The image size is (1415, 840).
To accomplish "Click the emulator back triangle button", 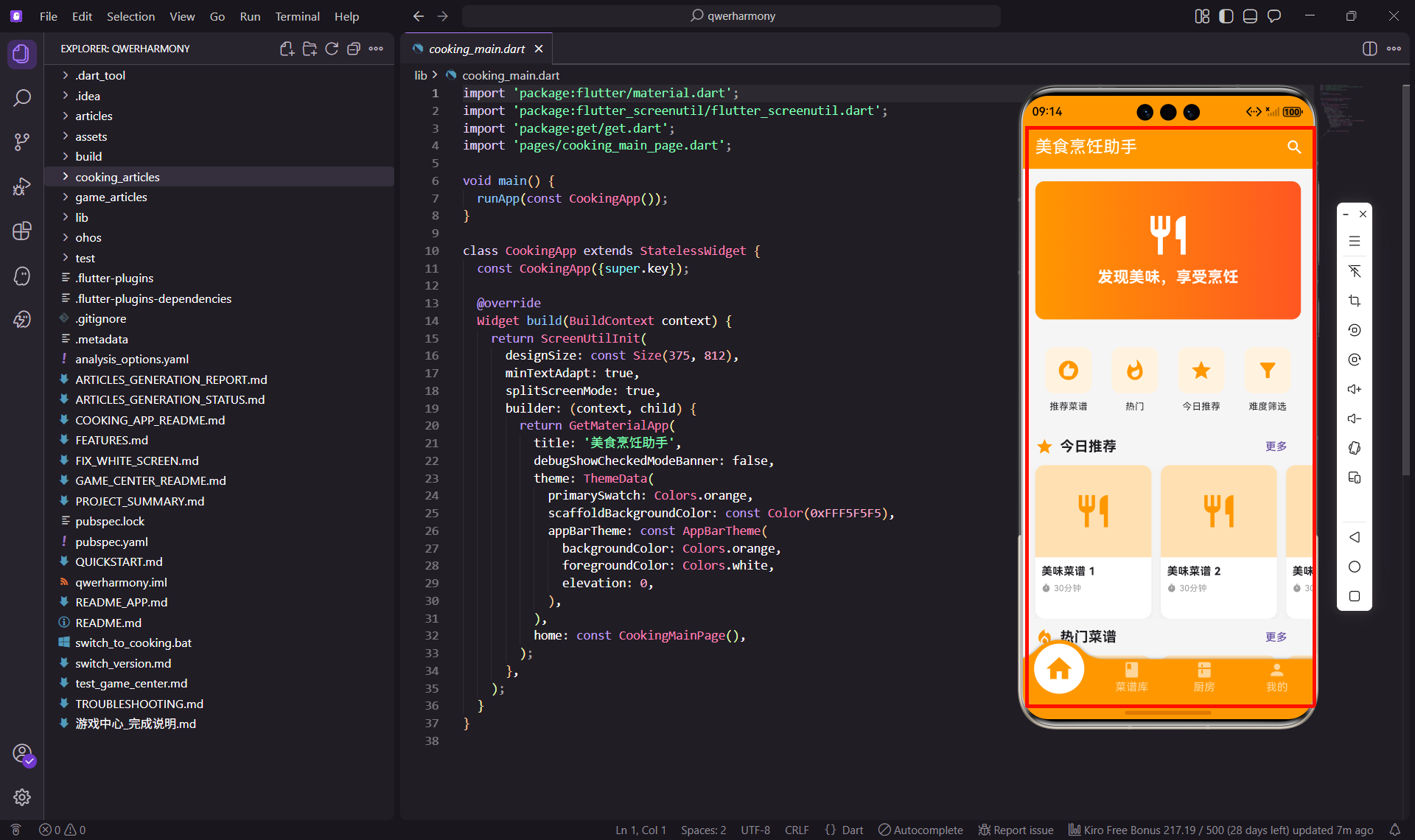I will point(1354,537).
